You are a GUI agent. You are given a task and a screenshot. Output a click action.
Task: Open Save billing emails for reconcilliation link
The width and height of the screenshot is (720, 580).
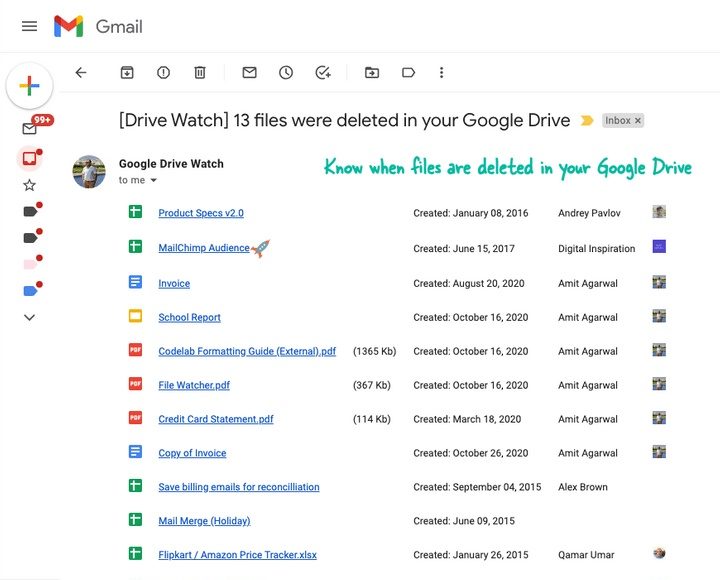pyautogui.click(x=239, y=487)
